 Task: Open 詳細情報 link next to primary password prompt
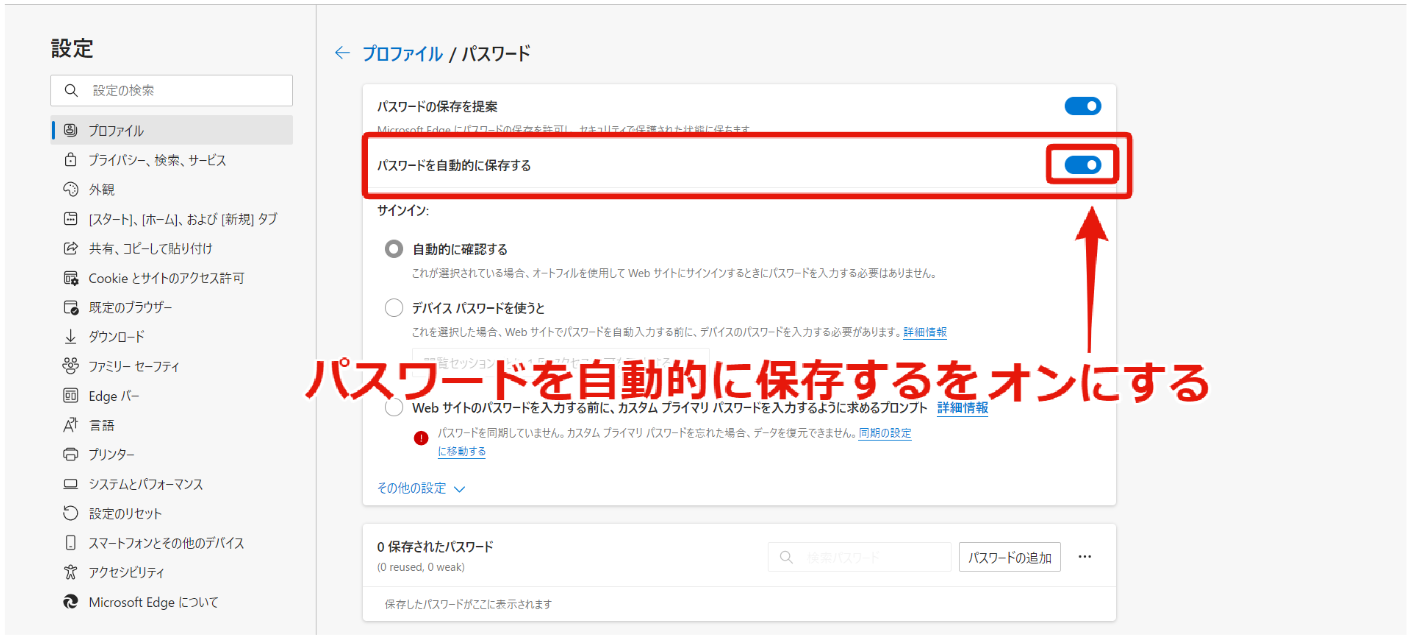pyautogui.click(x=962, y=408)
